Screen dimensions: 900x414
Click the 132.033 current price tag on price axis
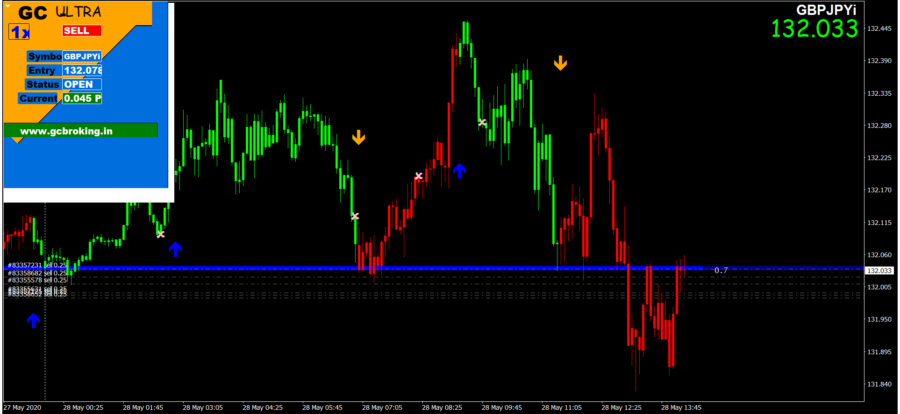coord(879,270)
